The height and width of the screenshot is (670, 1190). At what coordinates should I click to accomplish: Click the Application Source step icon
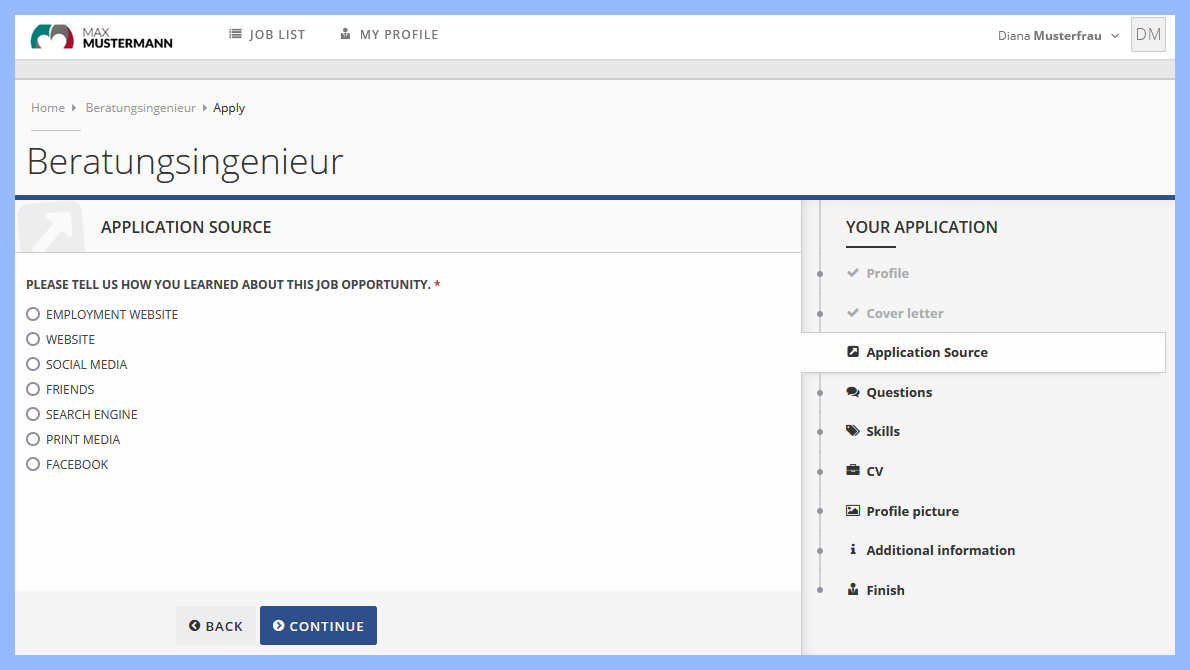coord(852,352)
